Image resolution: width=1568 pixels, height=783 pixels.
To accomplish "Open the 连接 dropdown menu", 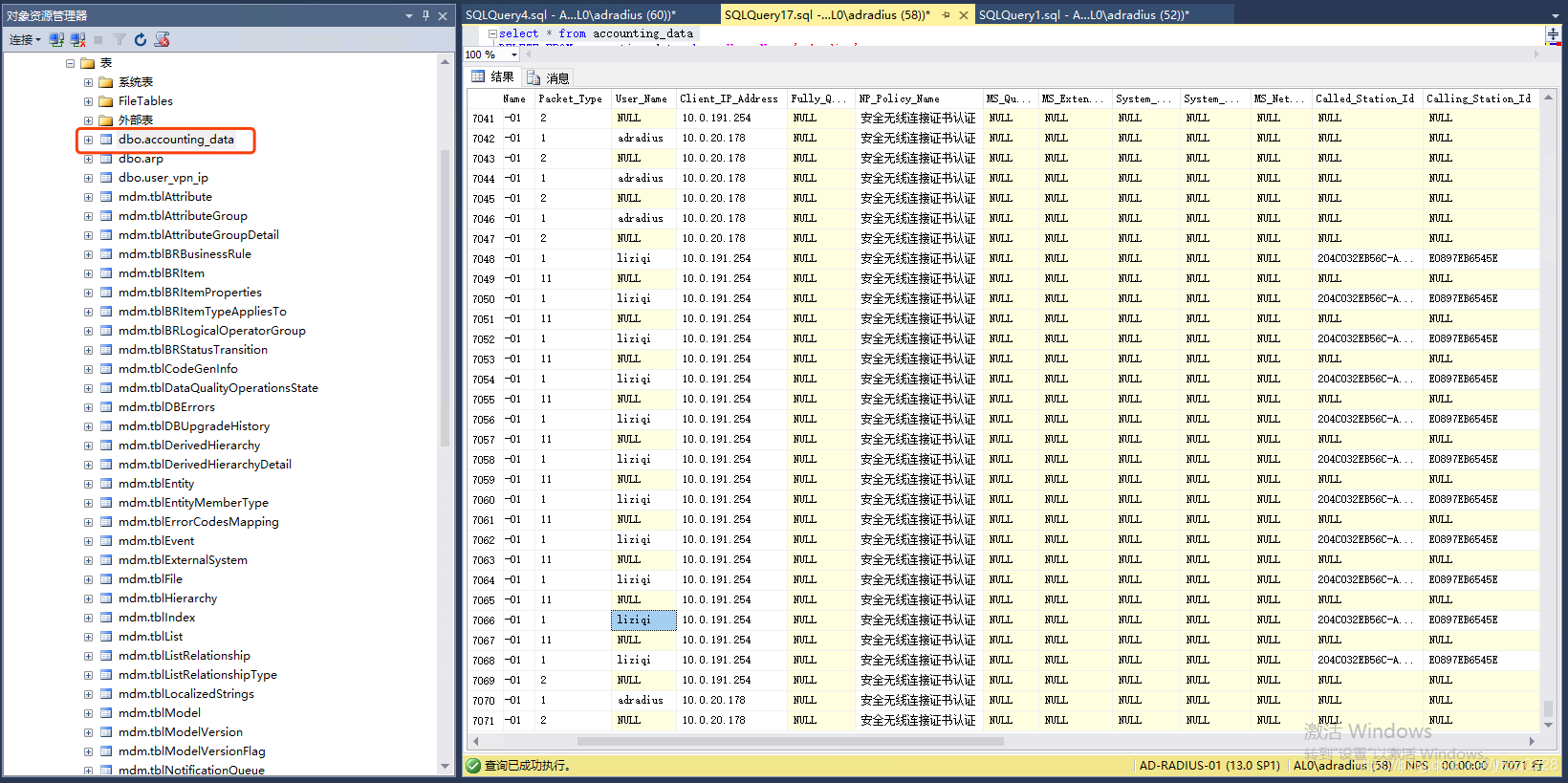I will [x=25, y=39].
